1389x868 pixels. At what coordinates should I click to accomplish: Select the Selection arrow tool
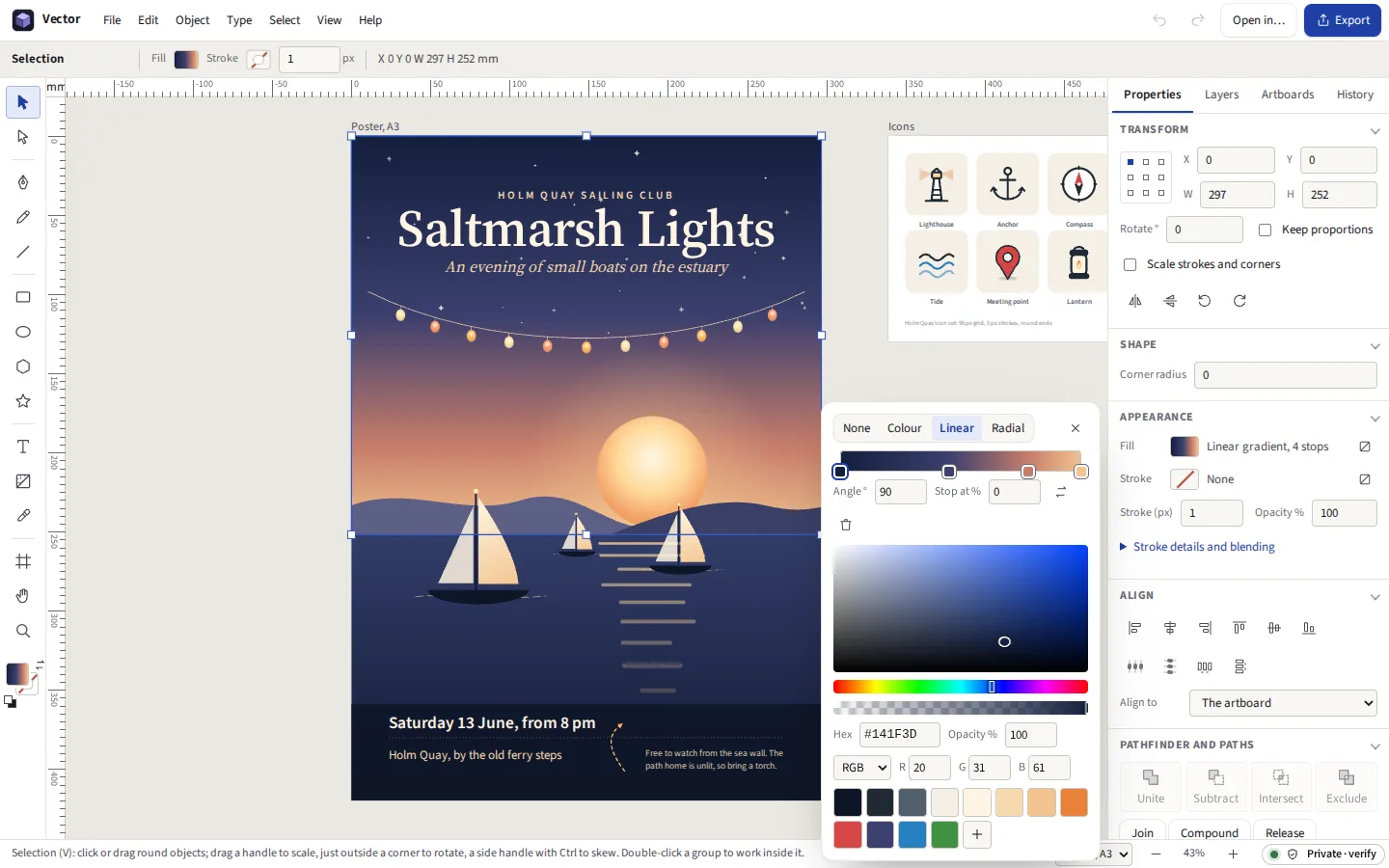pyautogui.click(x=23, y=102)
